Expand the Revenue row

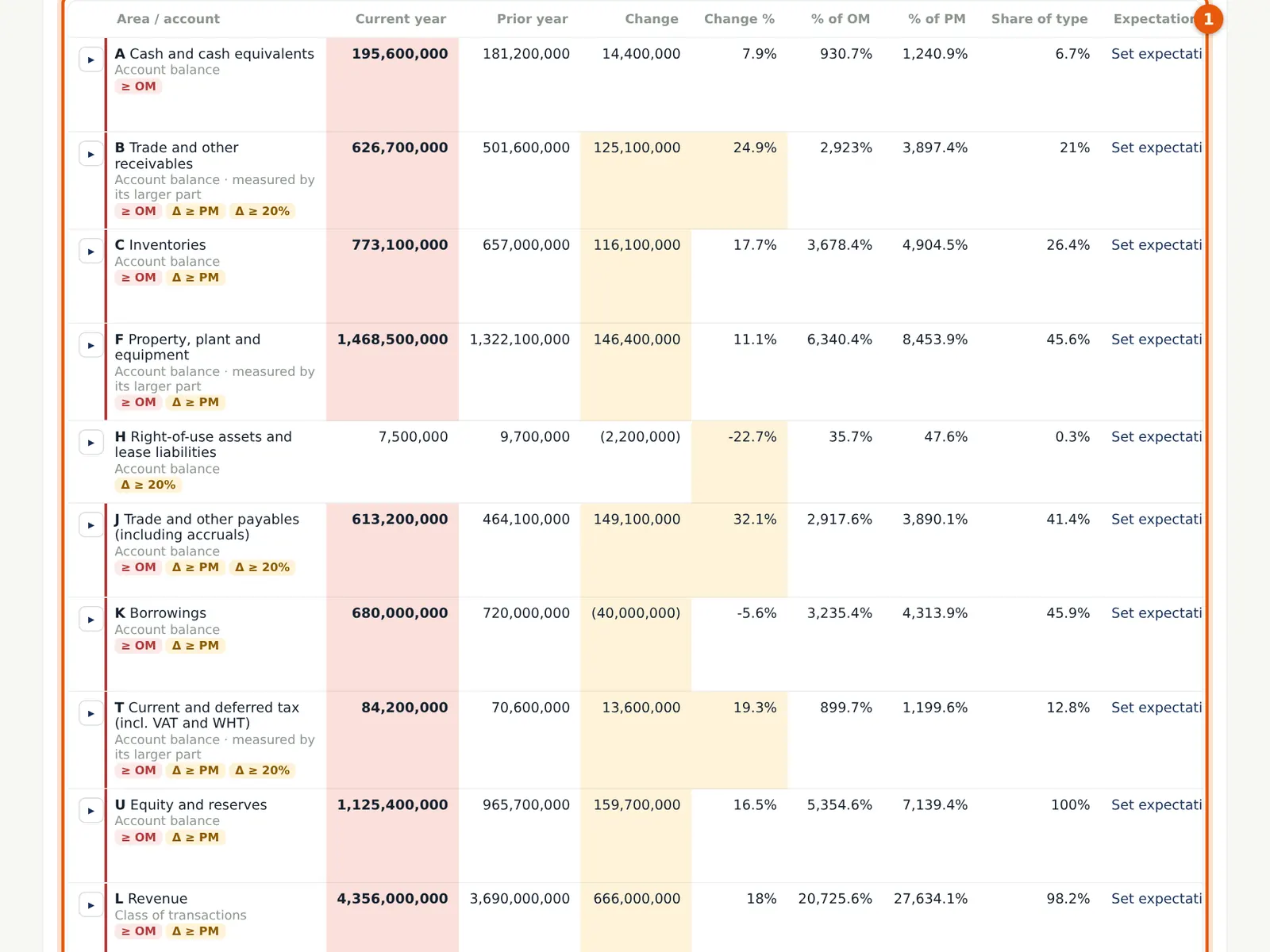91,905
